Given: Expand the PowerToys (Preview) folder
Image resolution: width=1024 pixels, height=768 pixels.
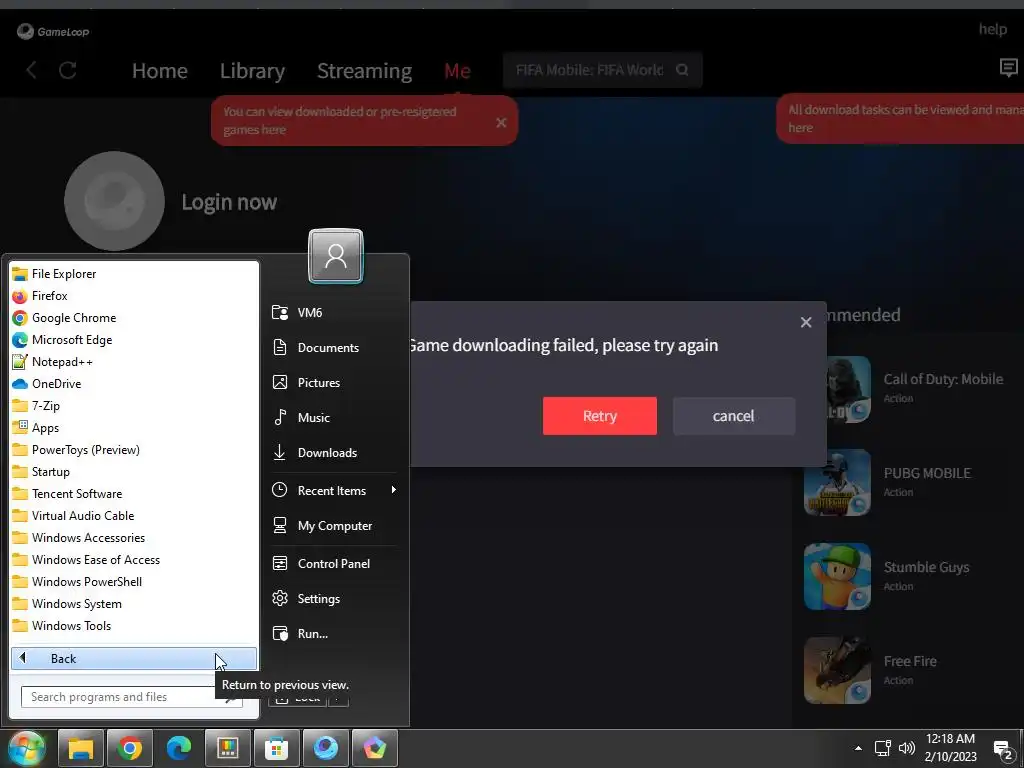Looking at the screenshot, I should click(x=134, y=450).
